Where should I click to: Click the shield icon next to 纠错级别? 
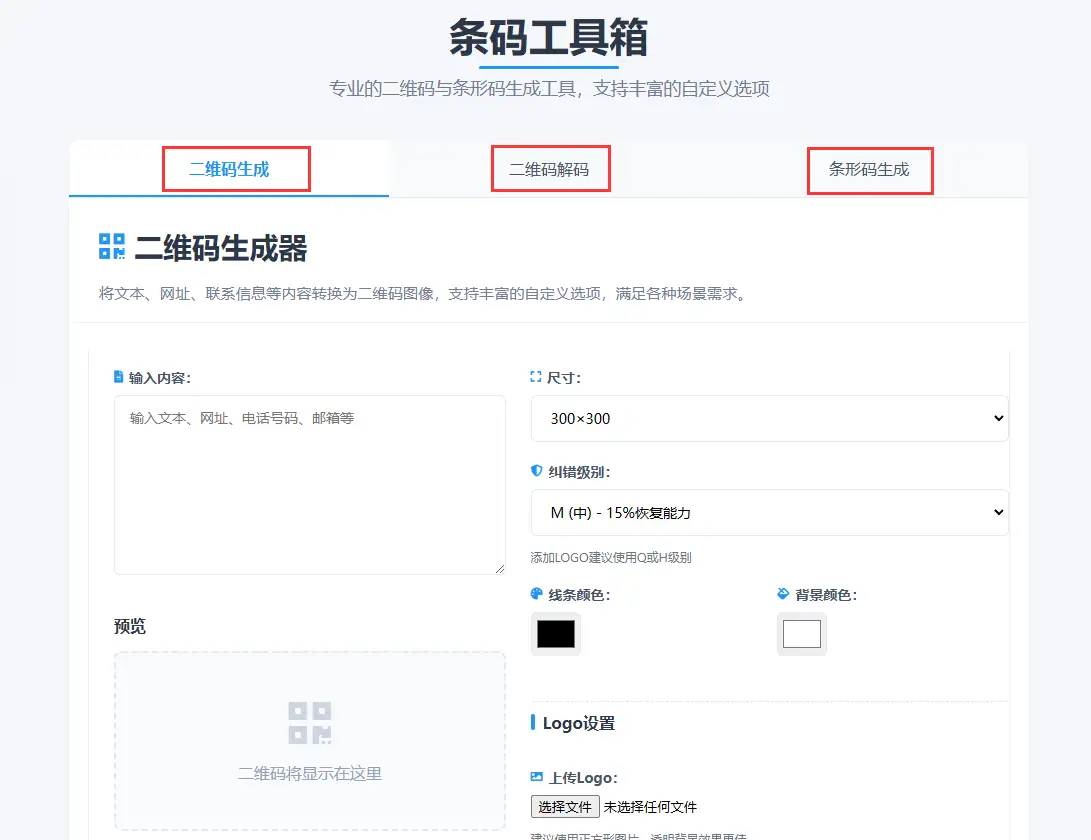[536, 471]
